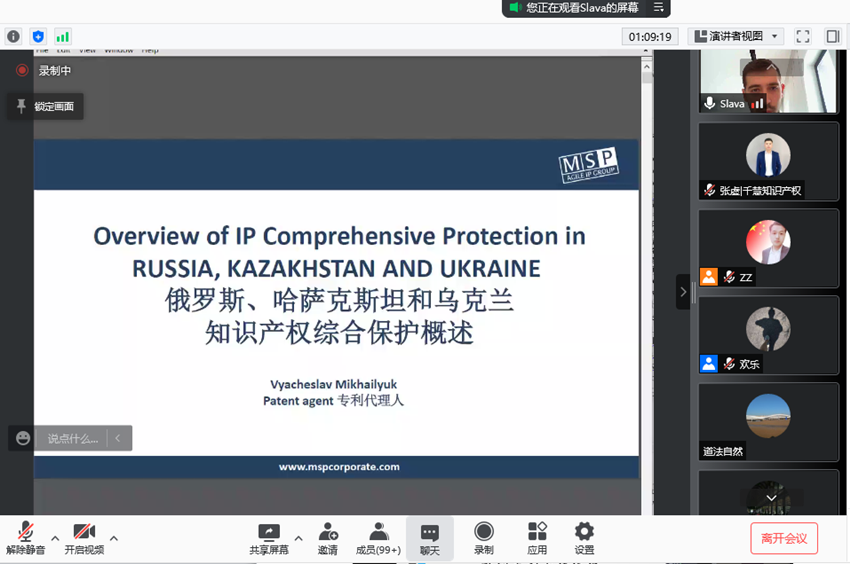Turn on camera with 开启视频

click(84, 538)
